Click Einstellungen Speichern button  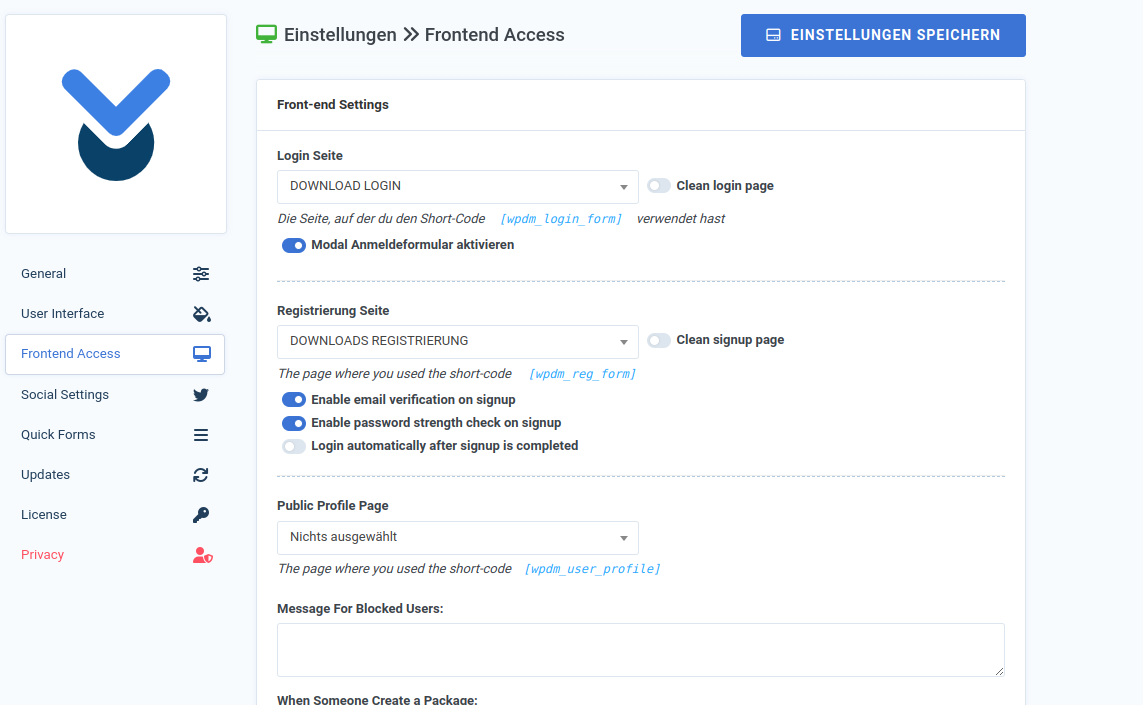(883, 35)
